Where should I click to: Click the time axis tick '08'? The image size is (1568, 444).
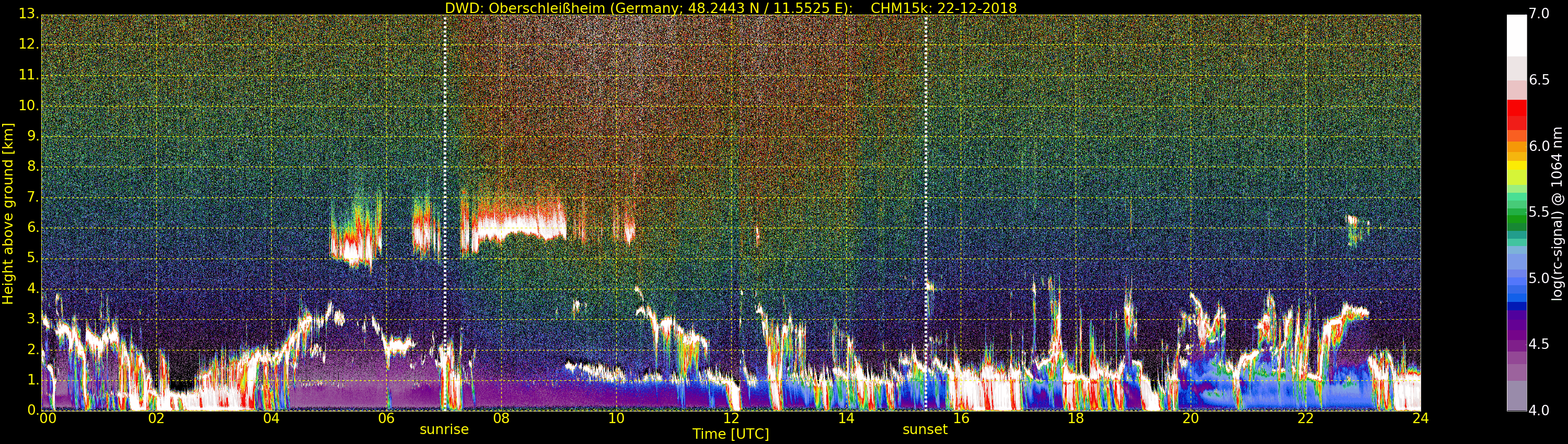502,418
